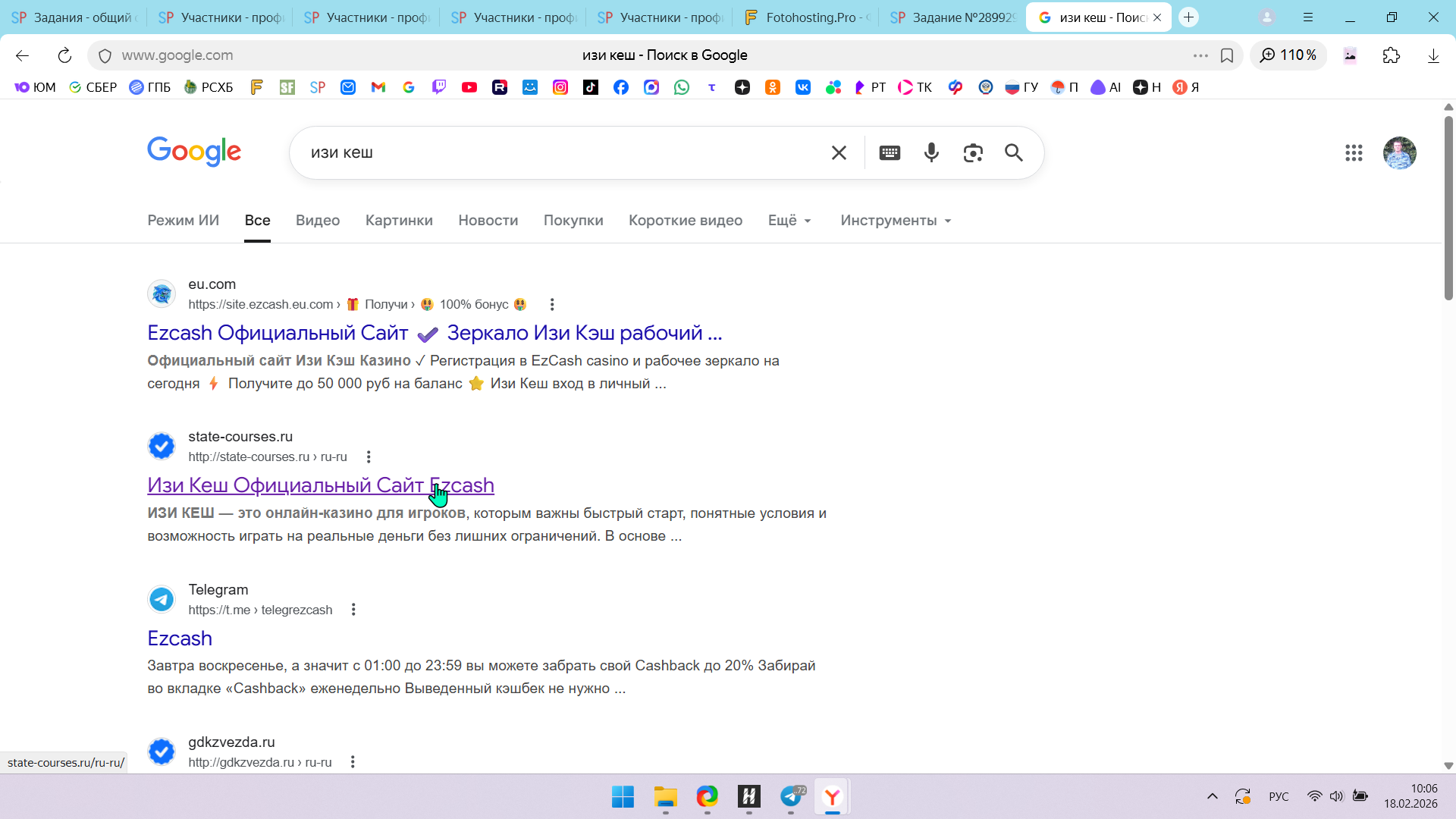
Task: Click the Google search input field
Action: coord(561,152)
